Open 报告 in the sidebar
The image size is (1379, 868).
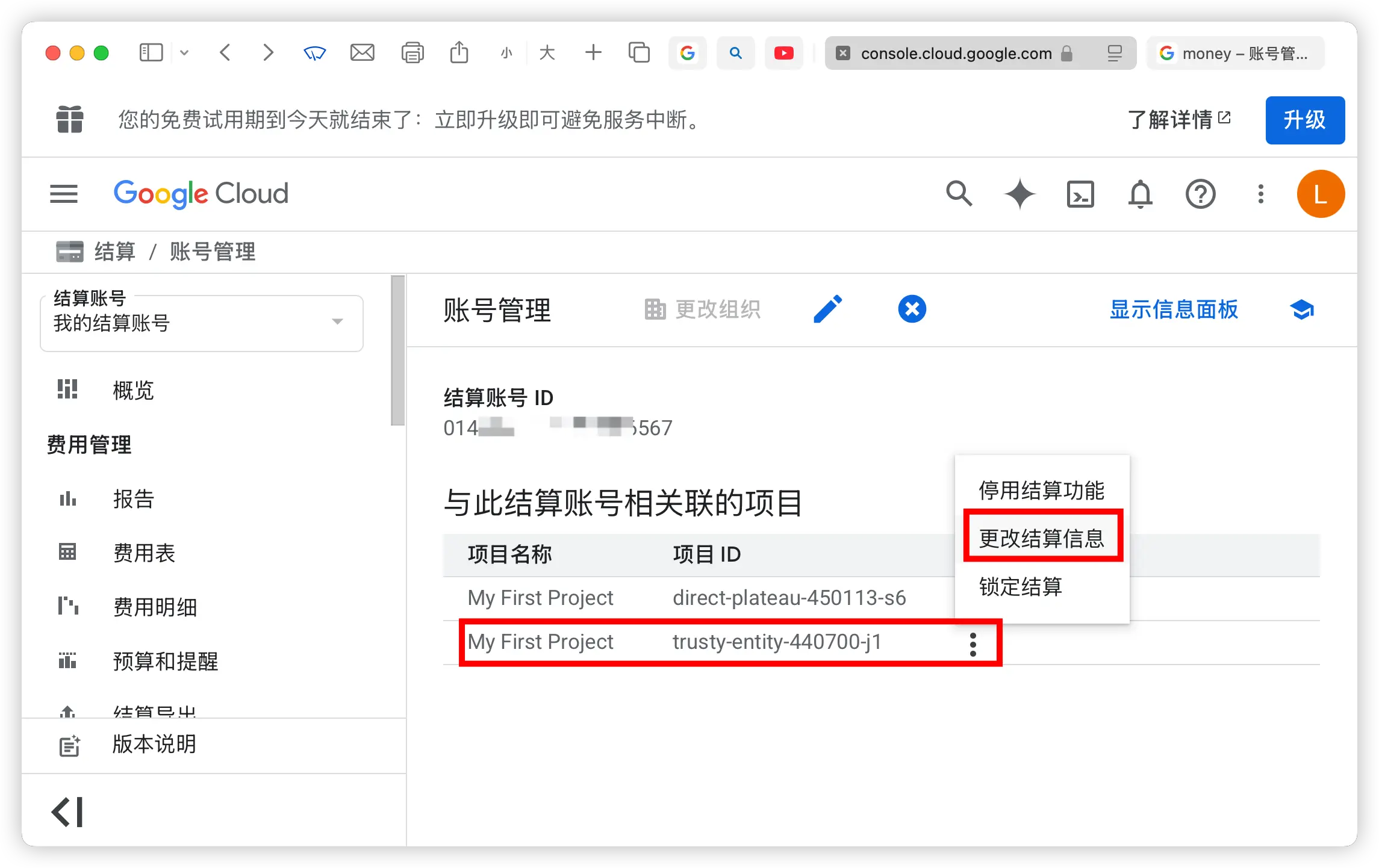pos(133,498)
